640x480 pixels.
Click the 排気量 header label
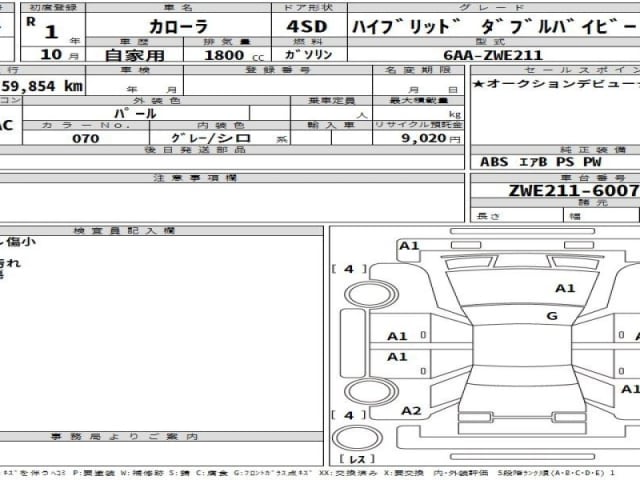(227, 42)
